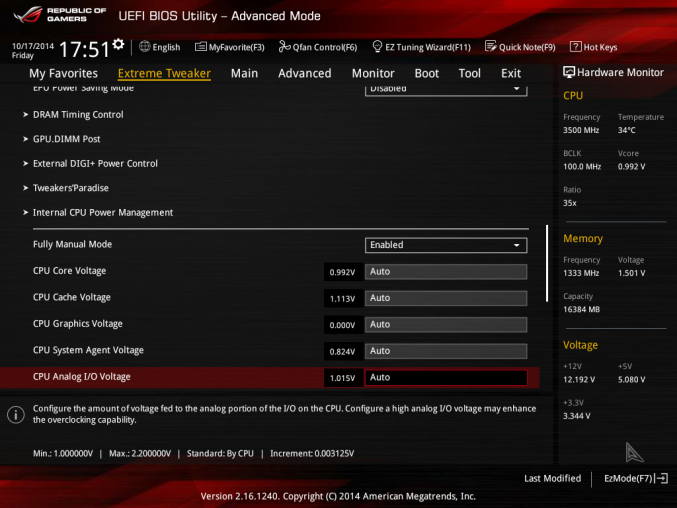This screenshot has width=677, height=508.
Task: Click the 0.824V system agent reading
Action: (342, 352)
